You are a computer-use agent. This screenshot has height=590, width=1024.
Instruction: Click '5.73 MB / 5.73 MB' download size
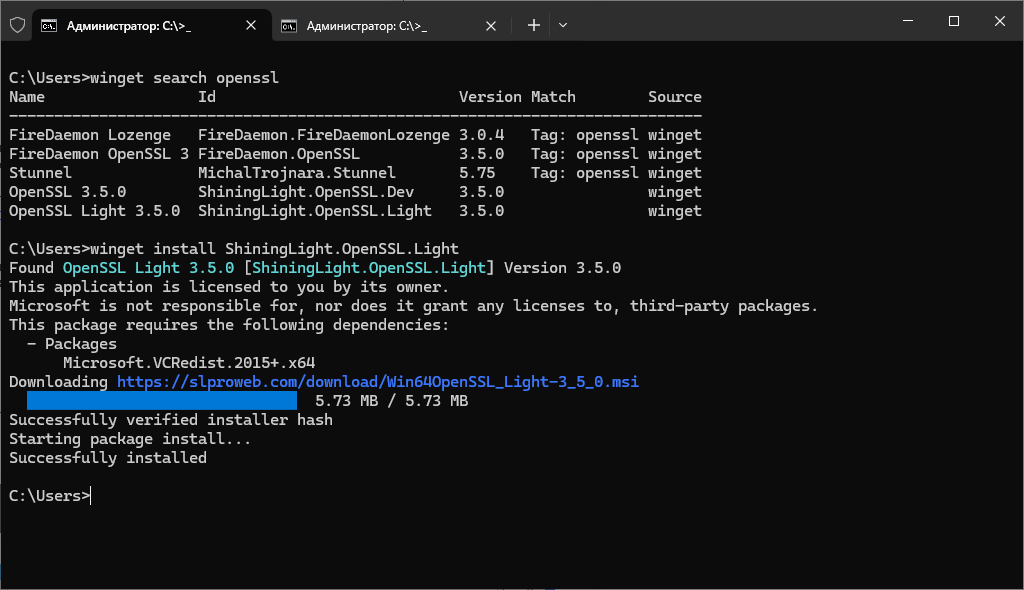392,401
